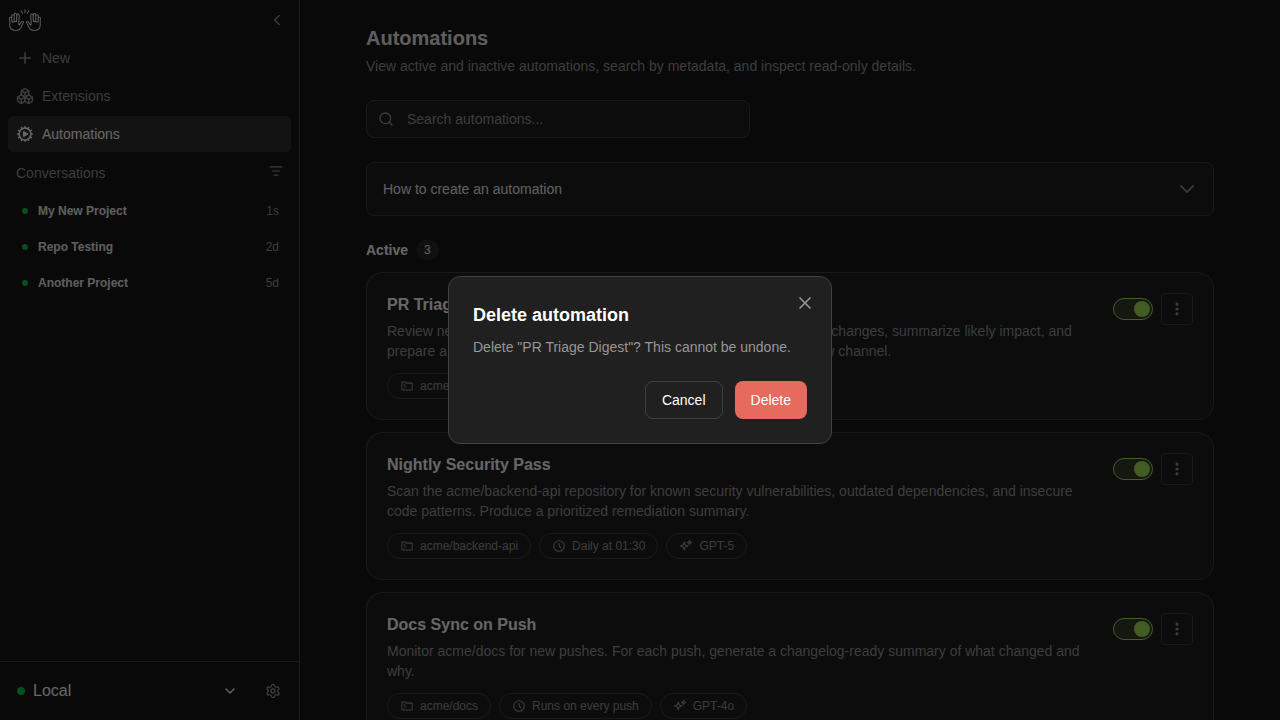
Task: Click the plus icon beside New
Action: click(25, 58)
